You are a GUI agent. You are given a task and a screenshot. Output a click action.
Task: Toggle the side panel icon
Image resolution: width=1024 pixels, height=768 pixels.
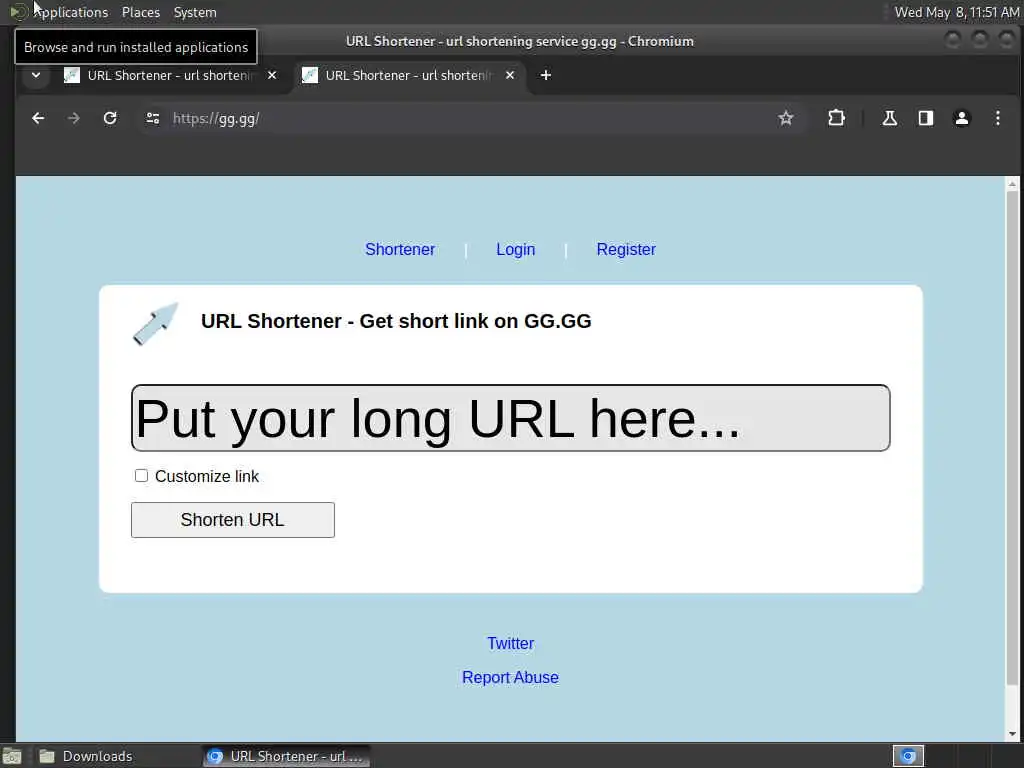coord(925,118)
